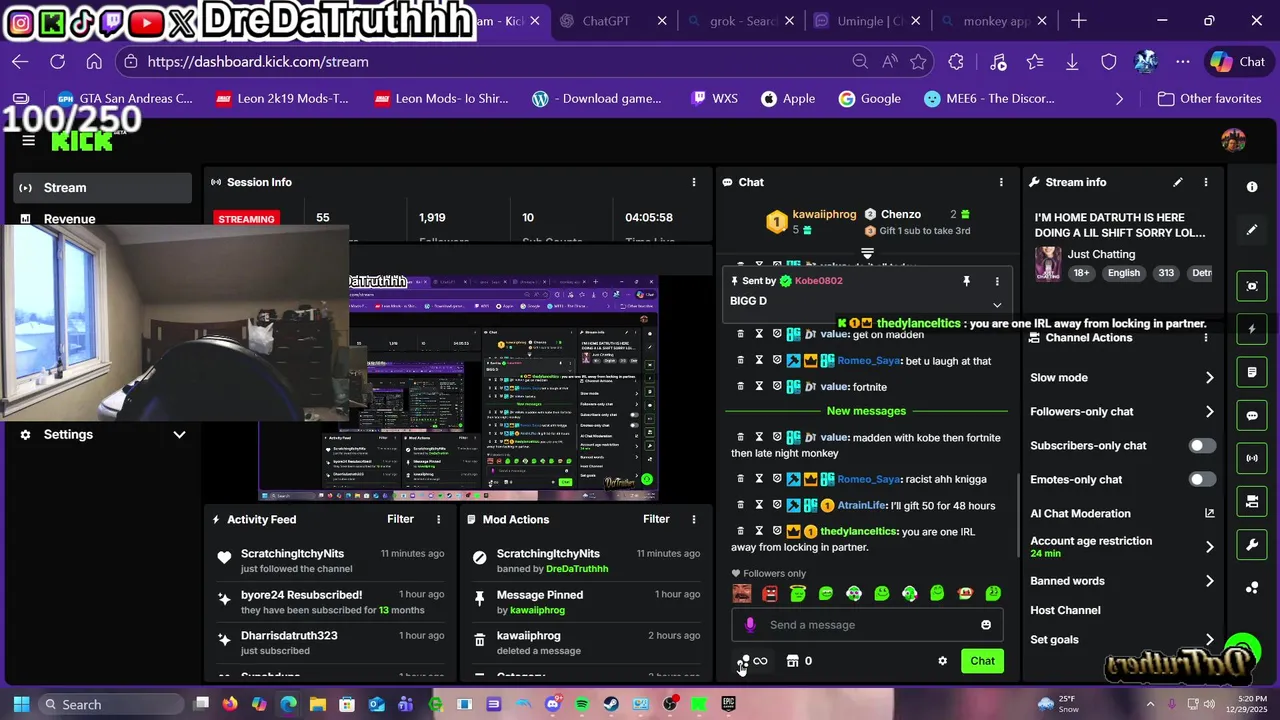Expand the Set goals section

pyautogui.click(x=1209, y=640)
